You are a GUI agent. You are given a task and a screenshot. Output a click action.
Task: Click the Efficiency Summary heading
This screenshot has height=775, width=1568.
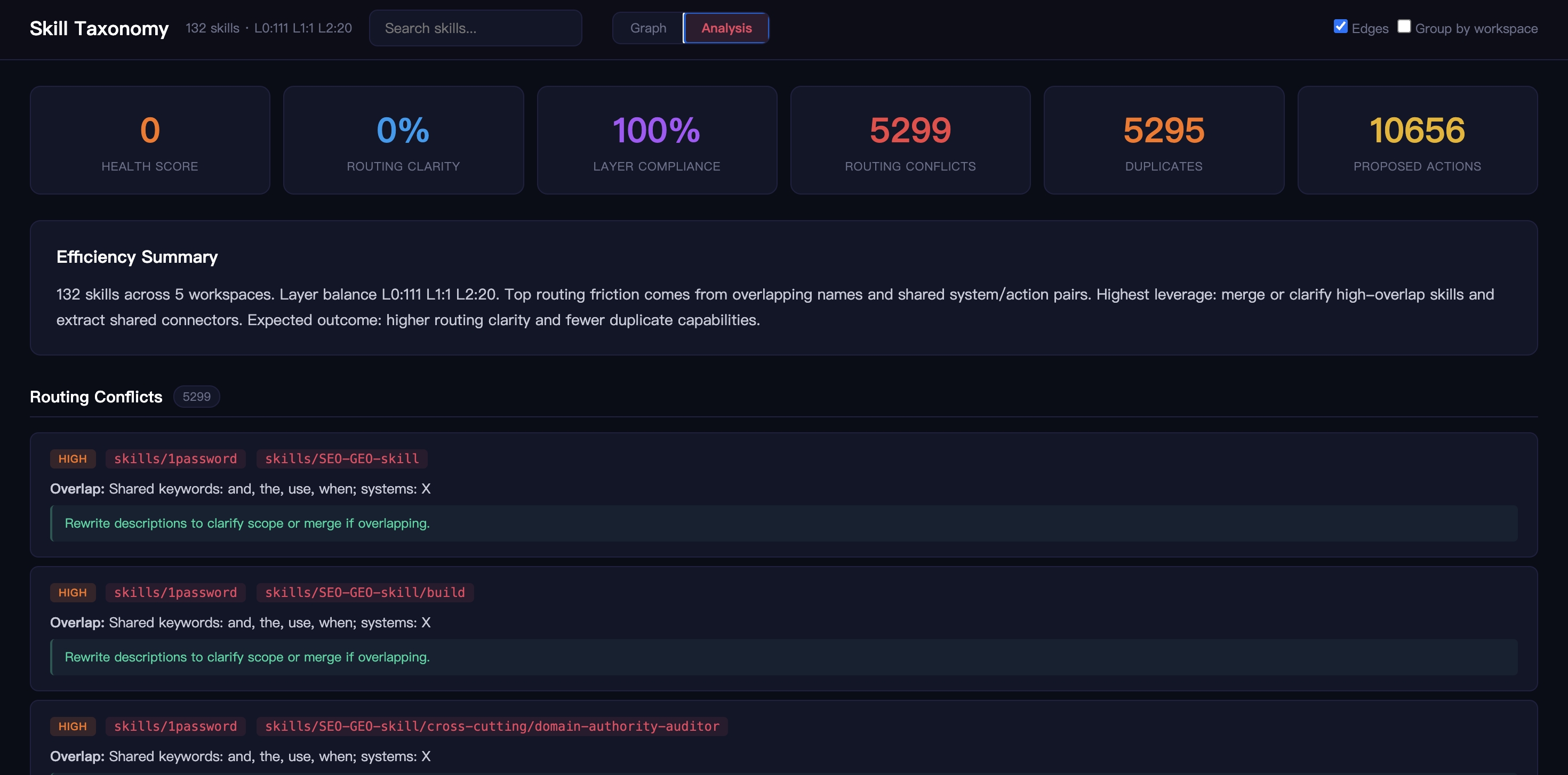pos(137,257)
